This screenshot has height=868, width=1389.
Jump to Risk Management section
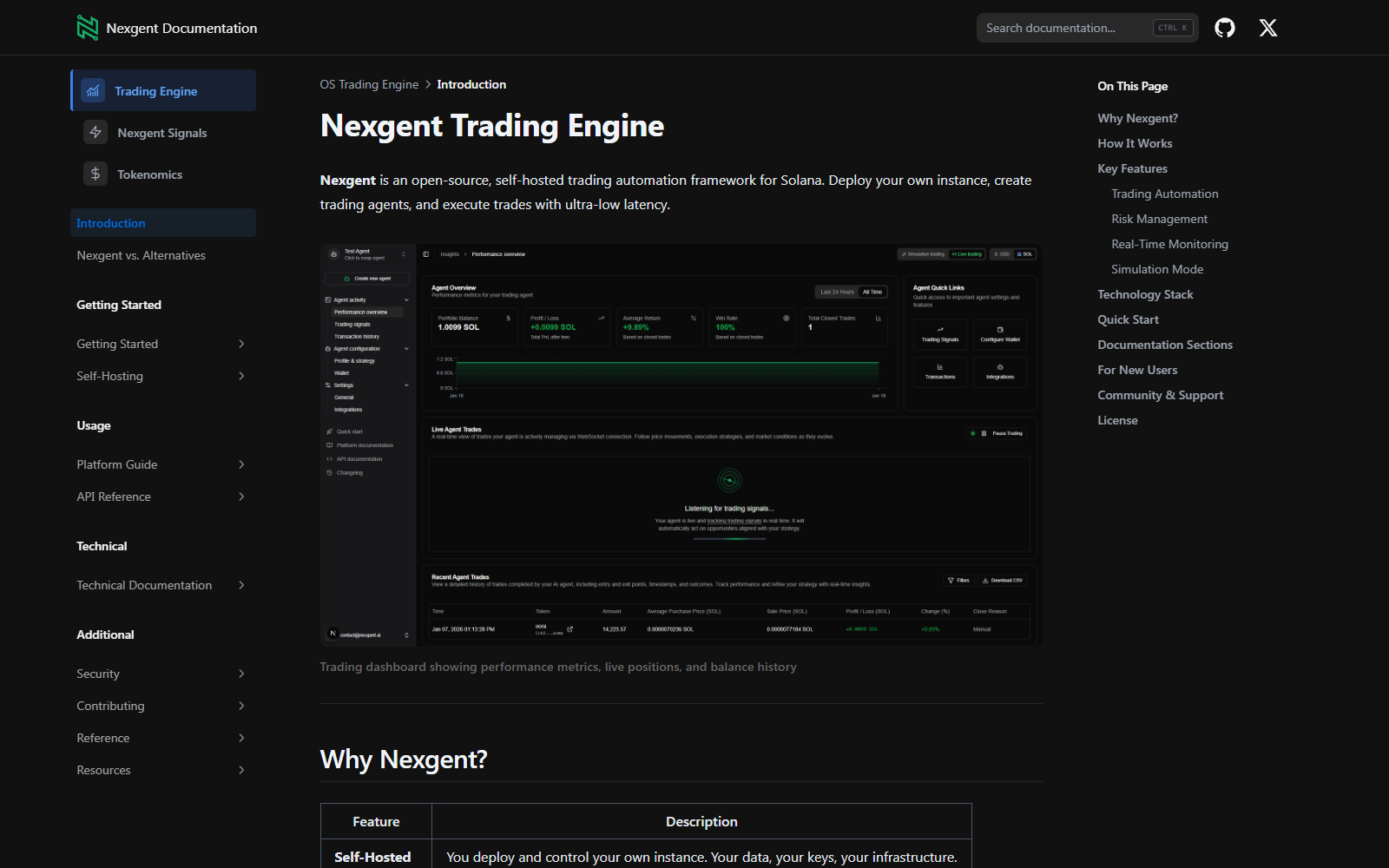(x=1159, y=219)
